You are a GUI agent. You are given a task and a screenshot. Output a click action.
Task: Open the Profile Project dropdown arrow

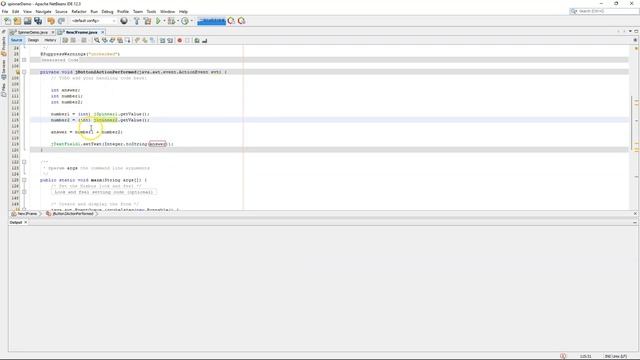[191, 21]
